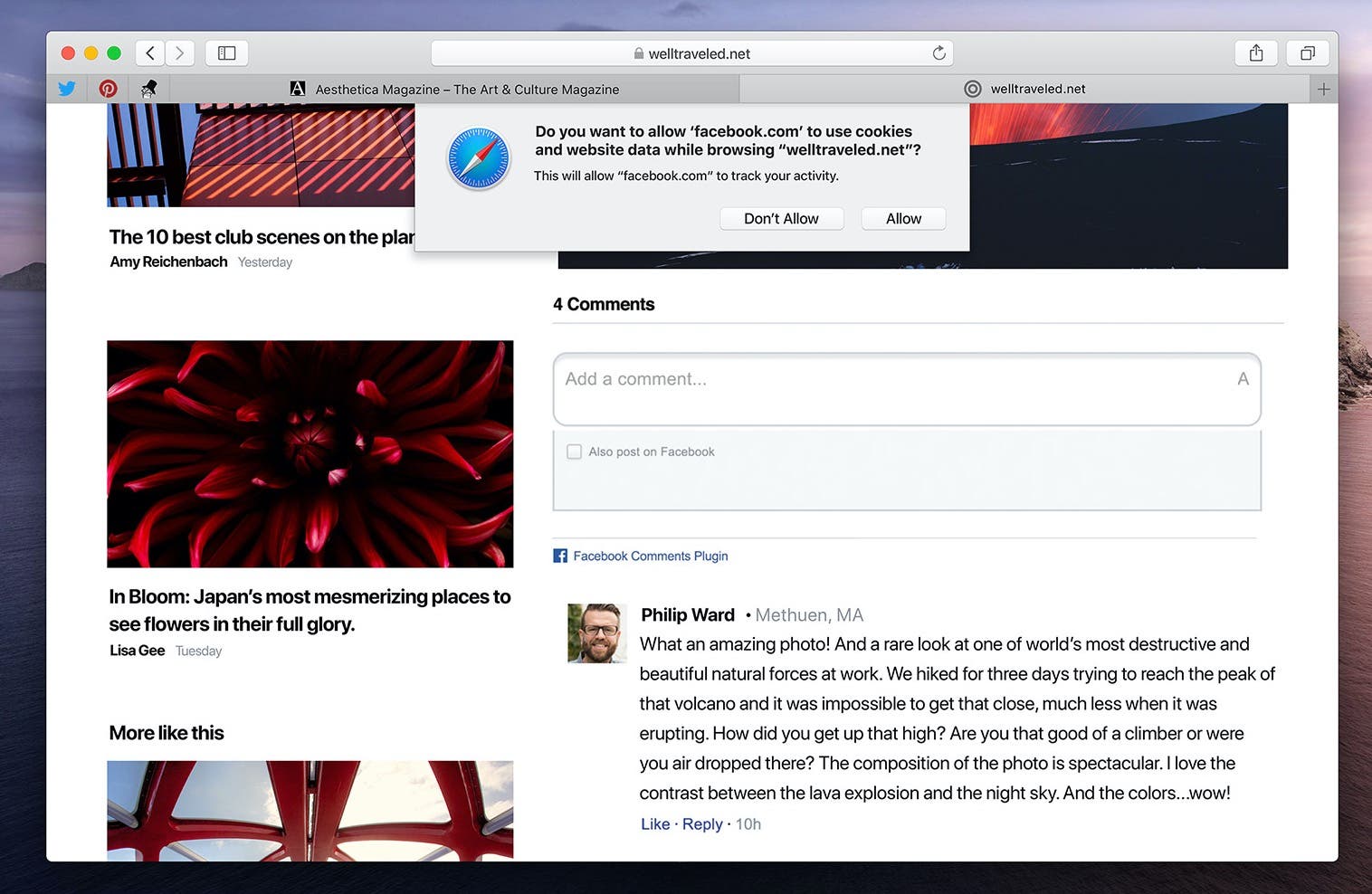Allow facebook.com to use cookies

pyautogui.click(x=902, y=219)
